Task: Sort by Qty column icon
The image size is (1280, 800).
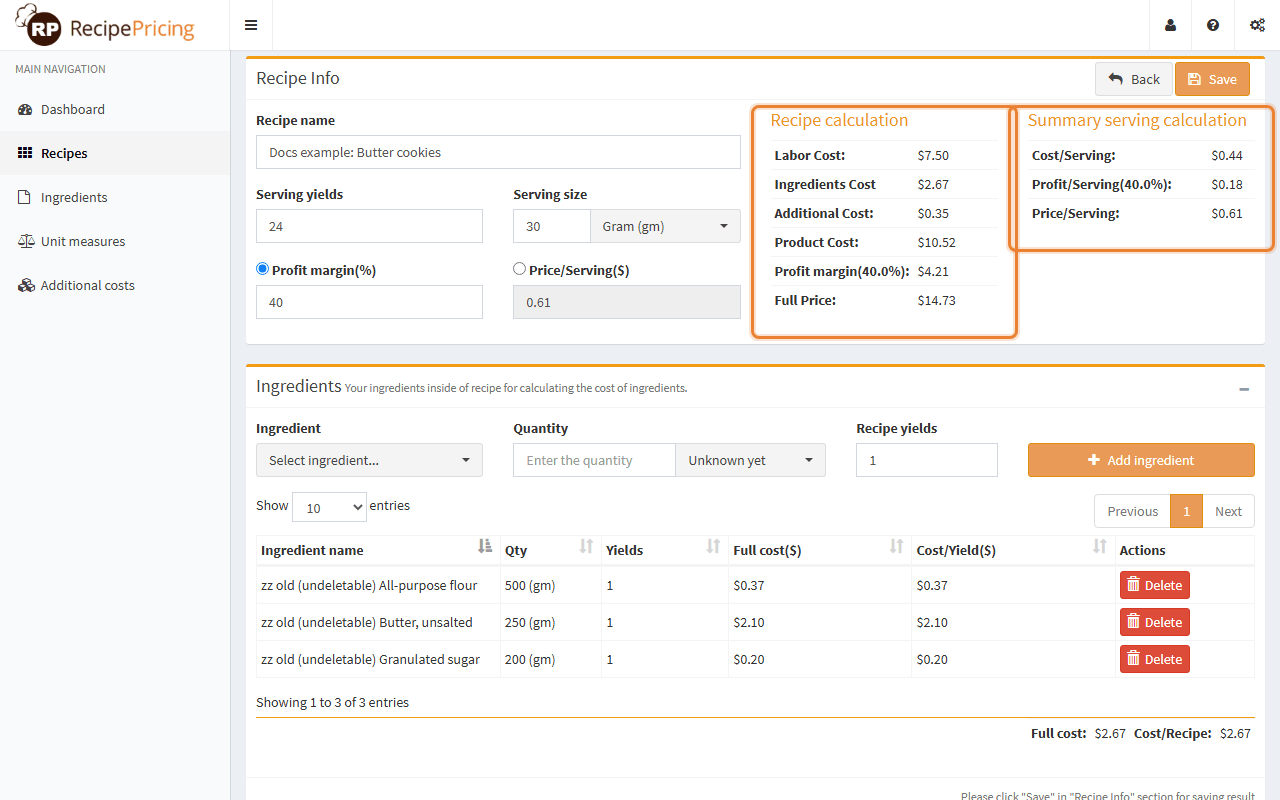Action: 587,546
